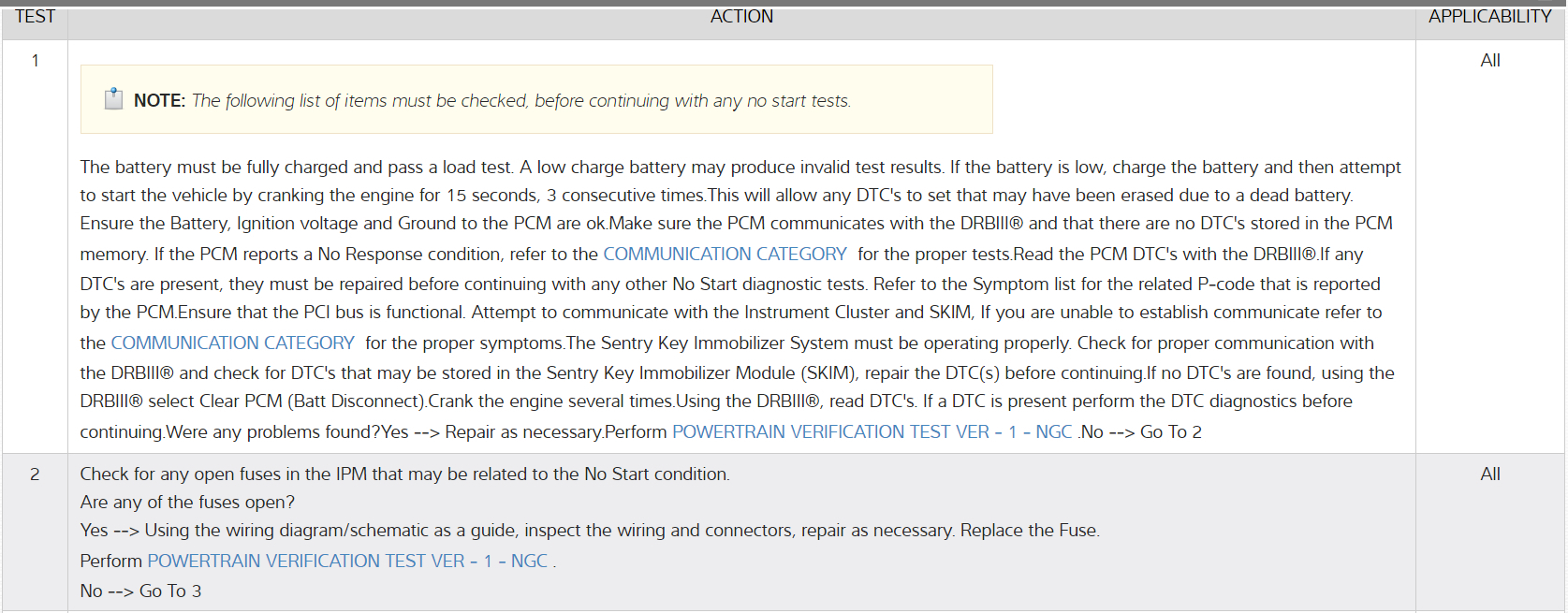Screen dimensions: 1568x613
Task: Click the 'No --> Go To 2' text
Action: [x=1141, y=431]
